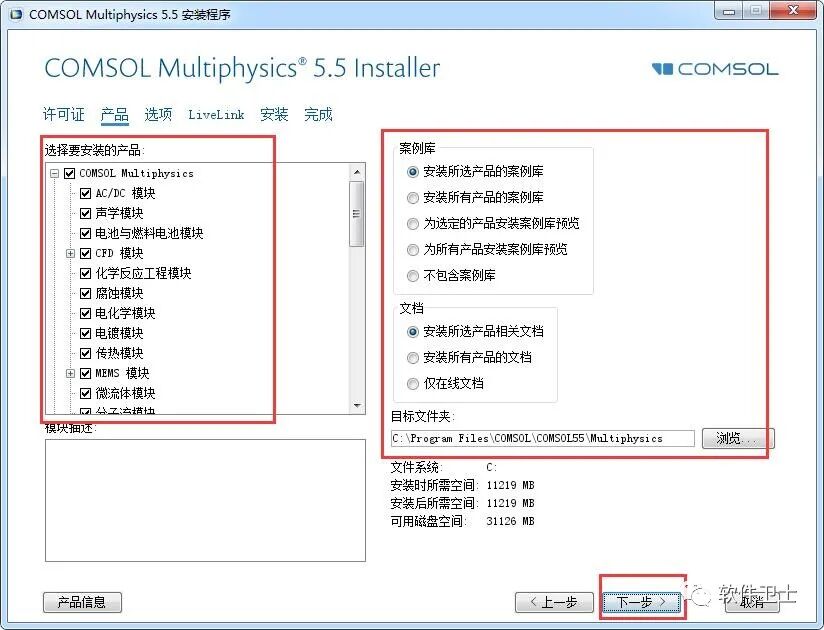Select 不包含案例库 radio option

413,276
